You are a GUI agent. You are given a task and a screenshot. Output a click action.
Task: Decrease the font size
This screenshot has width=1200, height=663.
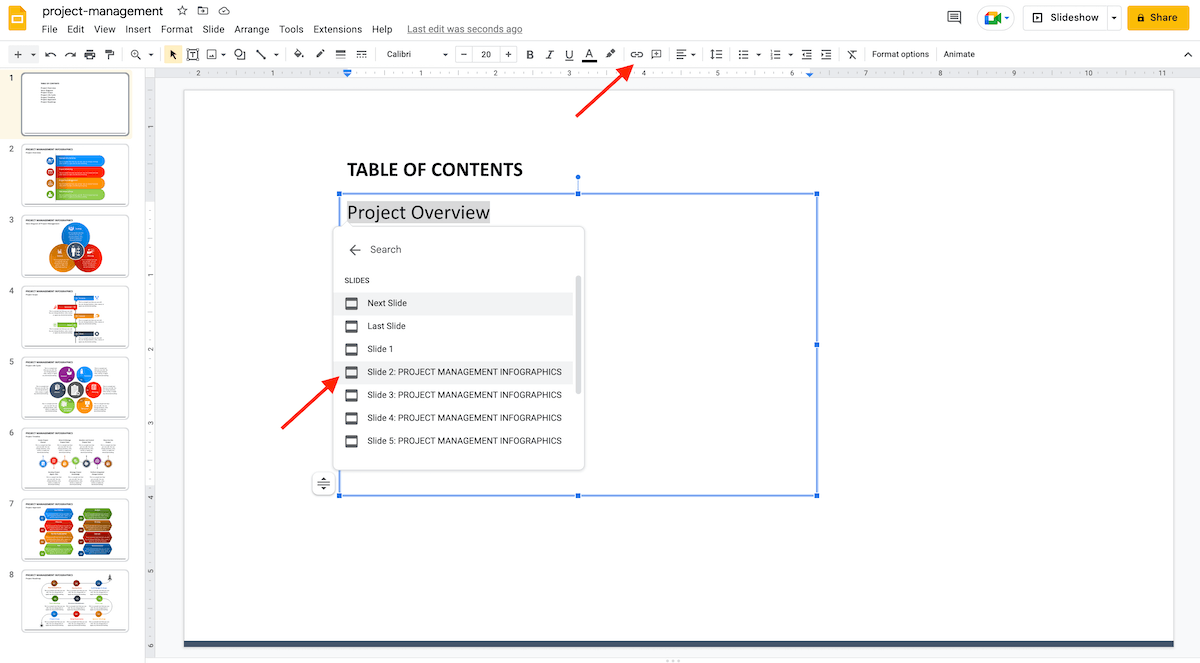[464, 54]
